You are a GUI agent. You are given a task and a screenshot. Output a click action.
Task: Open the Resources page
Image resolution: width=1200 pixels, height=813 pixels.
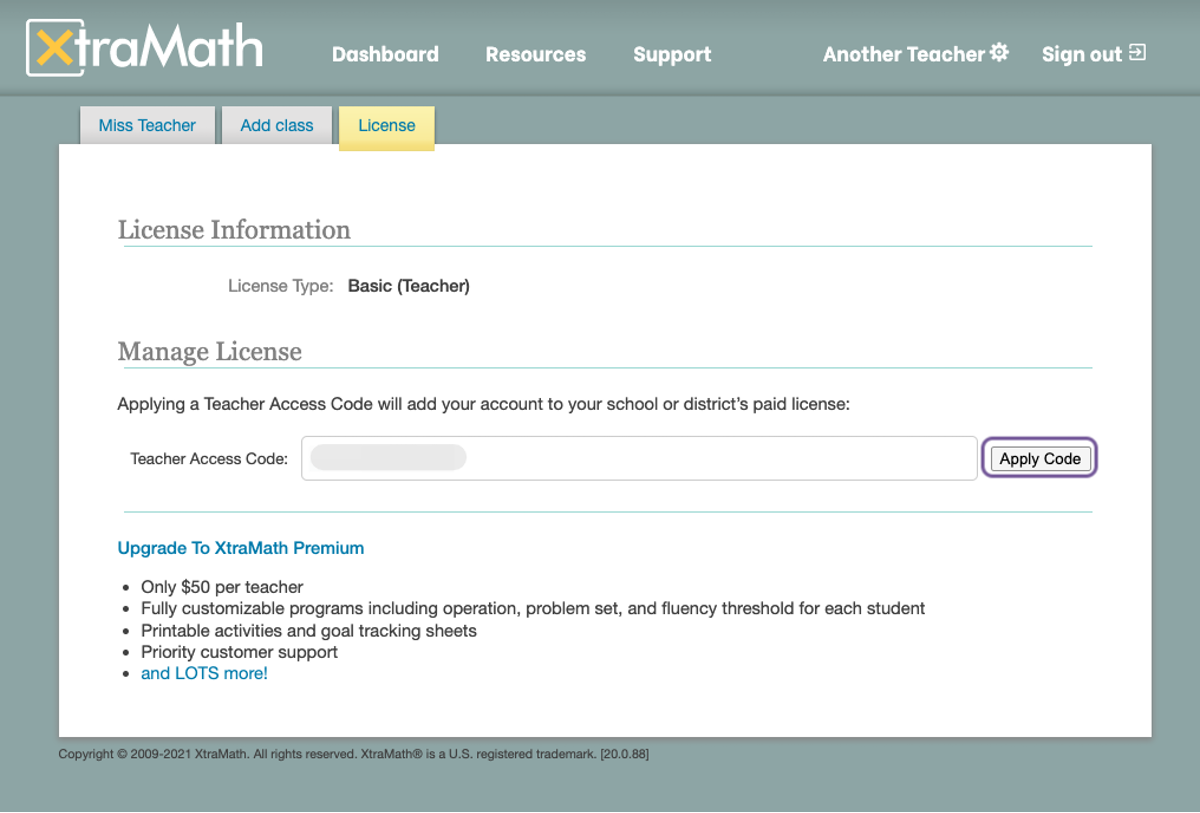tap(535, 54)
